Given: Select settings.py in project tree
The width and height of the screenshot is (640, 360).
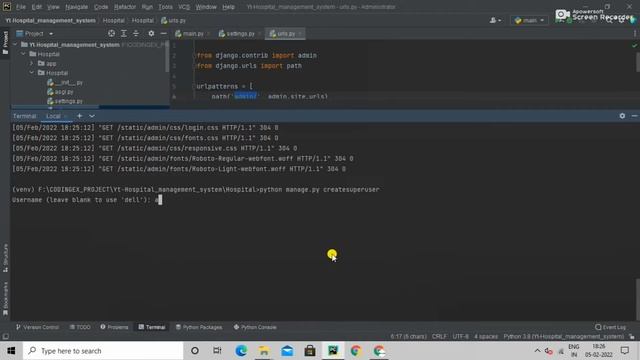Looking at the screenshot, I should [x=64, y=101].
